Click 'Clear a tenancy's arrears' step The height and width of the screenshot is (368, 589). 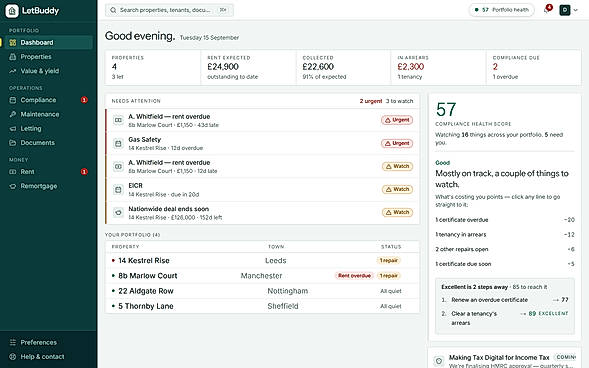tap(505, 318)
